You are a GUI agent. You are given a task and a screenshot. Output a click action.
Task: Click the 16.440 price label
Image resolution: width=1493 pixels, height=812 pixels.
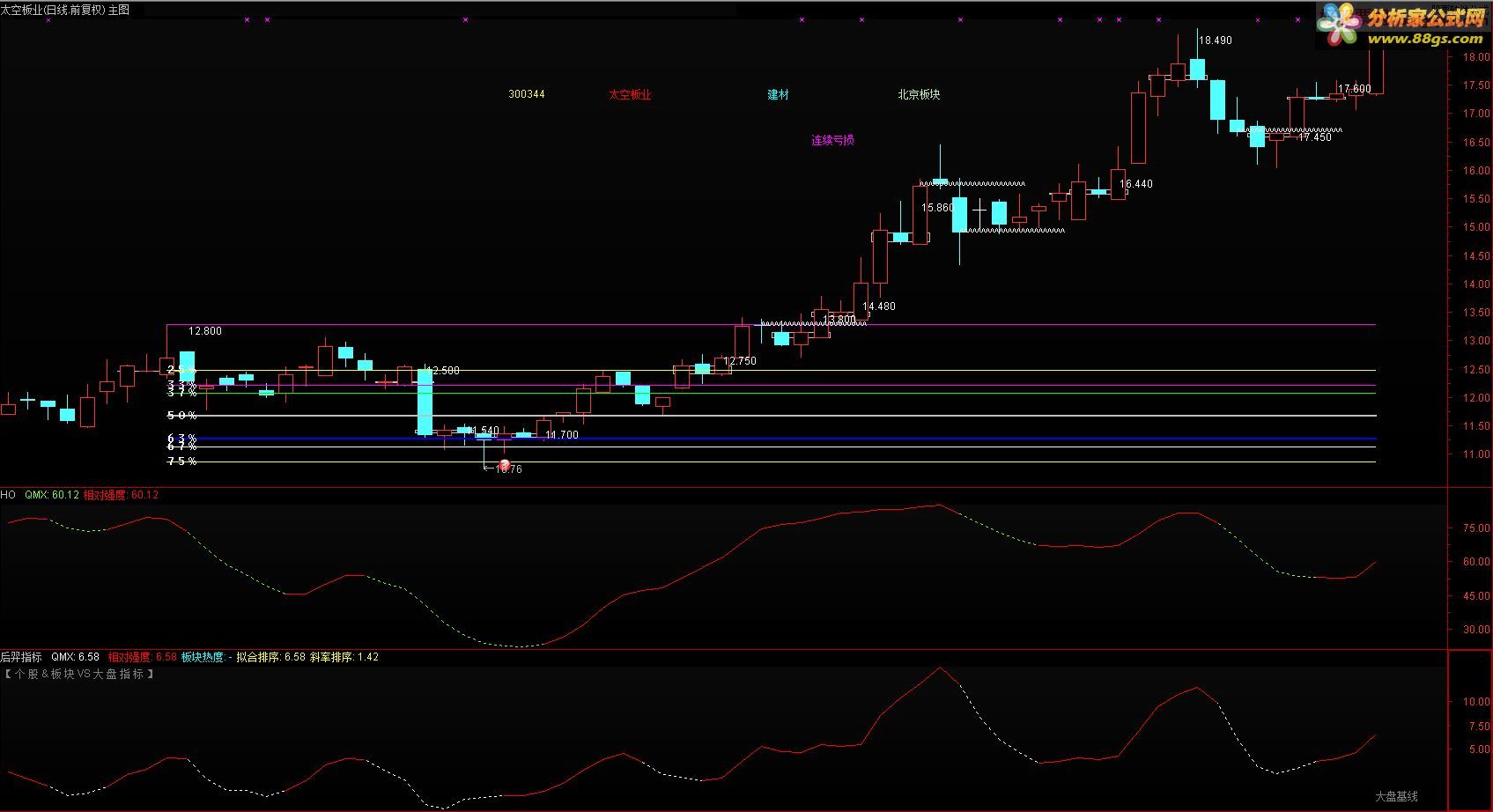1136,184
